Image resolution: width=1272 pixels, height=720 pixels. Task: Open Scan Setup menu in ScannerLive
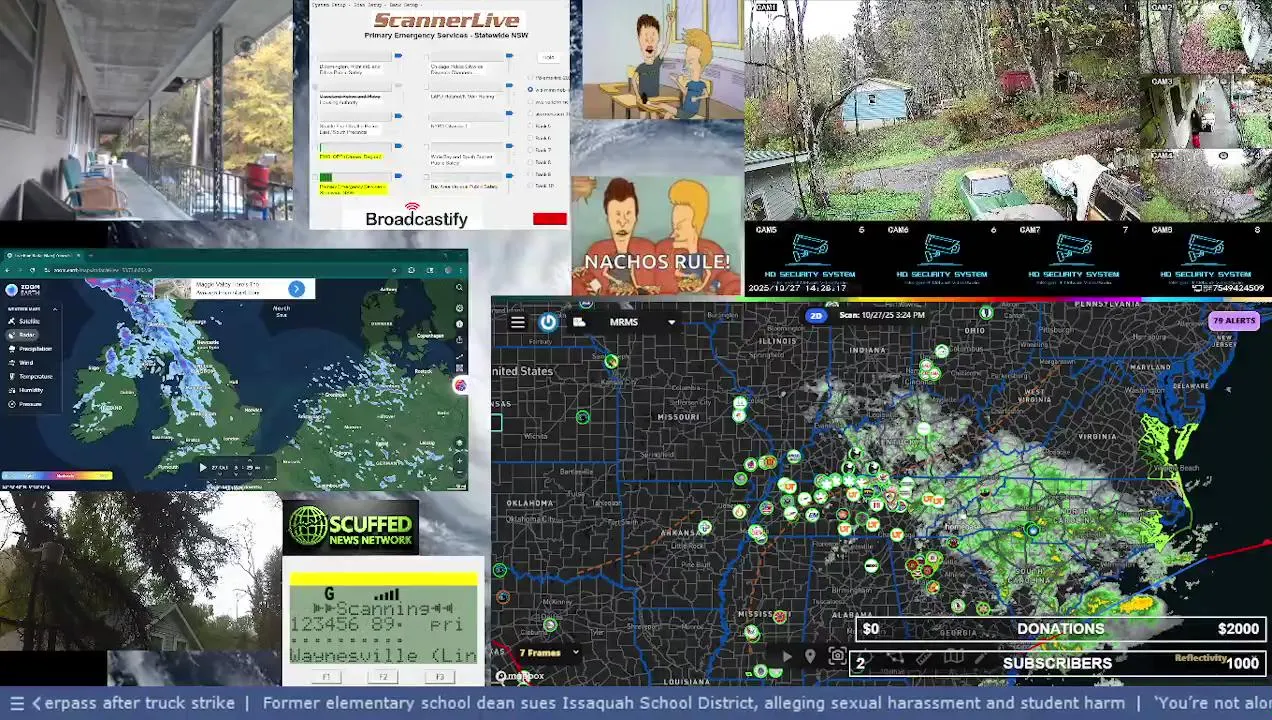click(x=368, y=5)
